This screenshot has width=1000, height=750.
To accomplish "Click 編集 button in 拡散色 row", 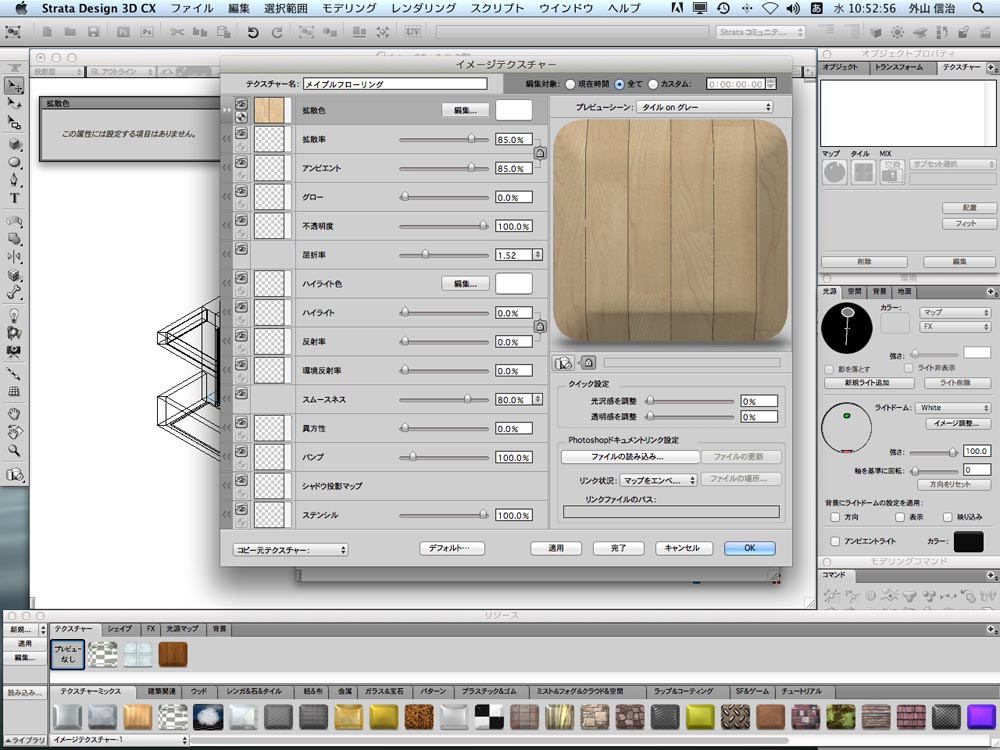I will (466, 110).
